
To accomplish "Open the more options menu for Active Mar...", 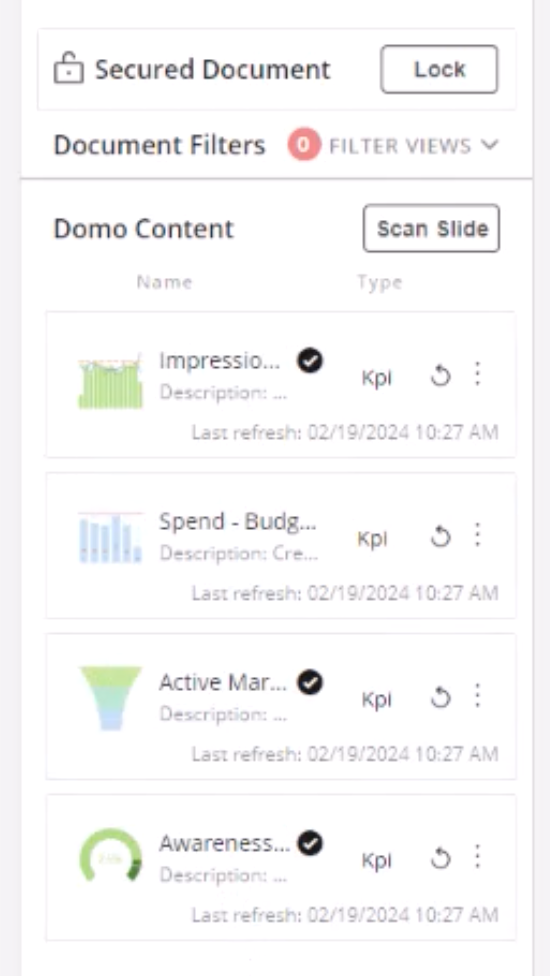I will (x=477, y=696).
